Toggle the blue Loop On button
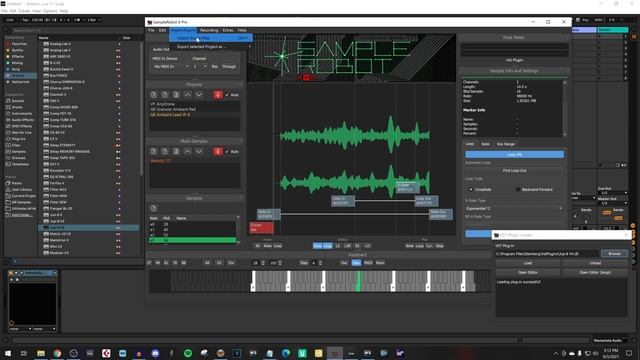Viewport: 640px width, 360px height. coord(514,154)
